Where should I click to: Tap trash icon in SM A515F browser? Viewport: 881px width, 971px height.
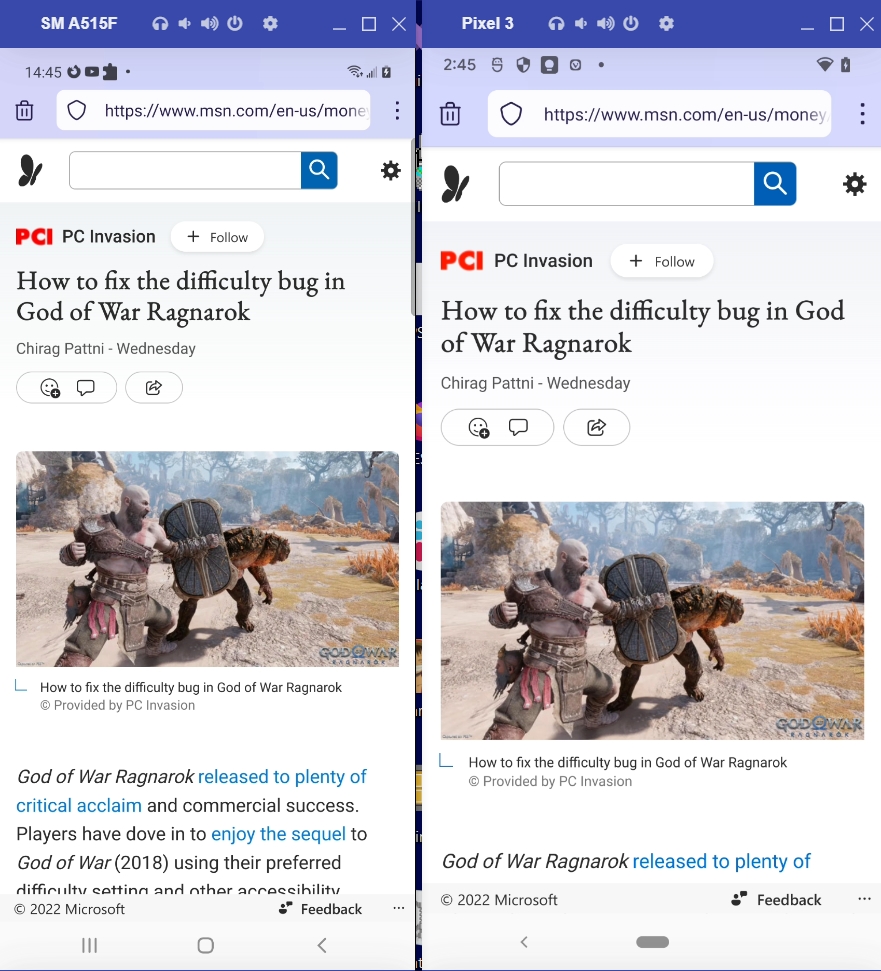point(24,111)
